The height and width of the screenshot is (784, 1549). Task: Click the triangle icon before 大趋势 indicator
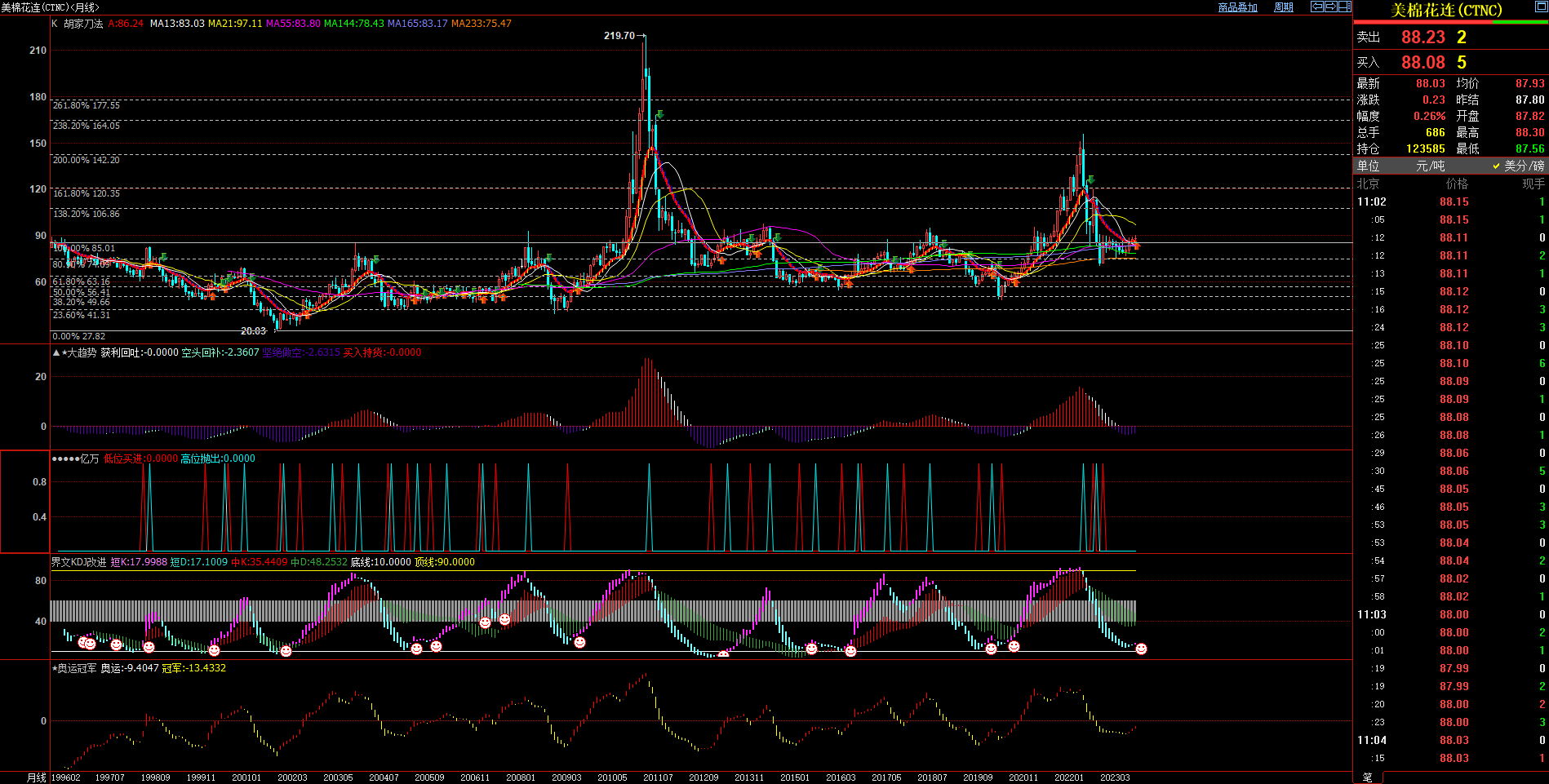[55, 352]
